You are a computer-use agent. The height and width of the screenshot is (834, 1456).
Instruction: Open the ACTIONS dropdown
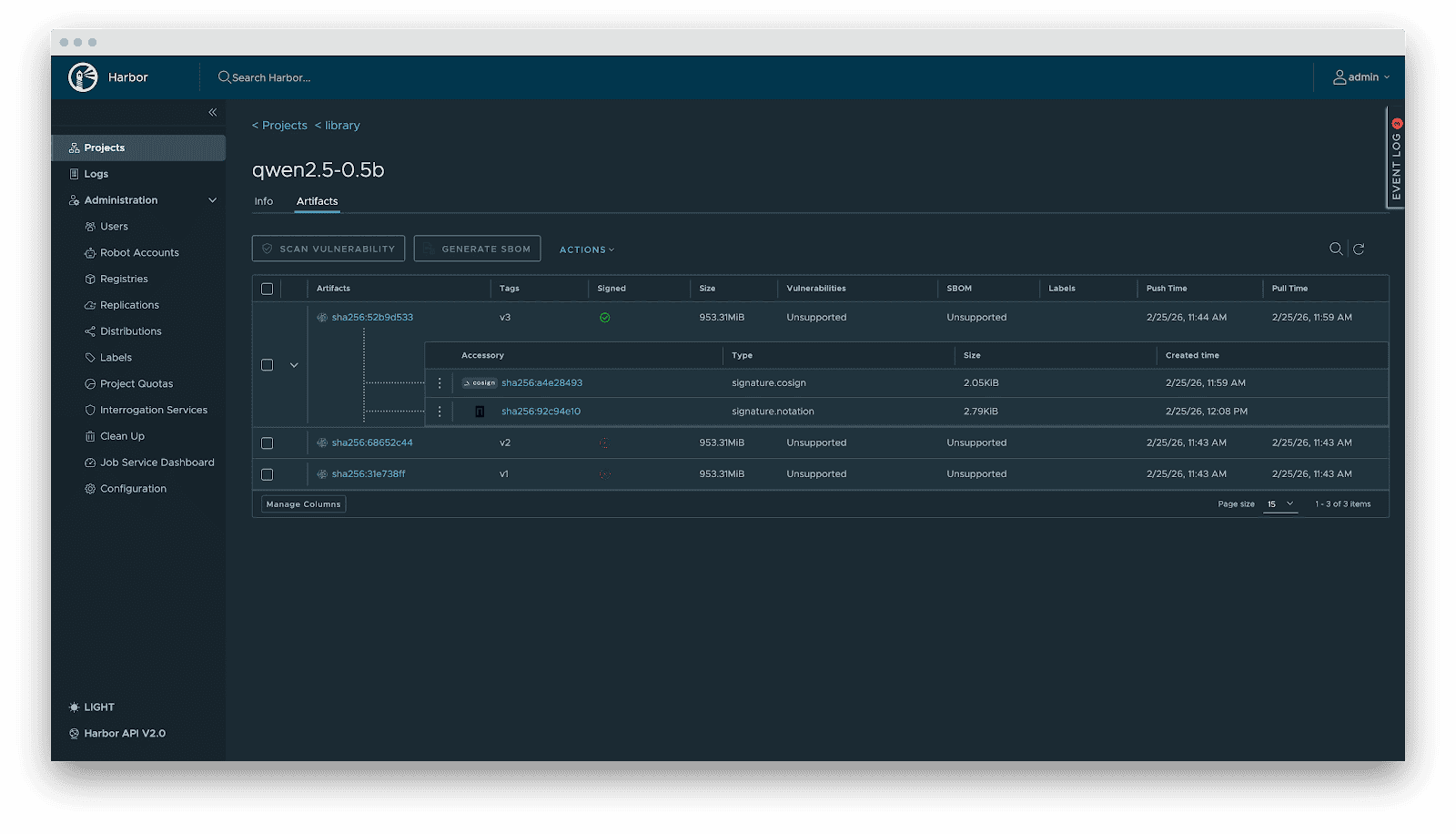[x=585, y=249]
